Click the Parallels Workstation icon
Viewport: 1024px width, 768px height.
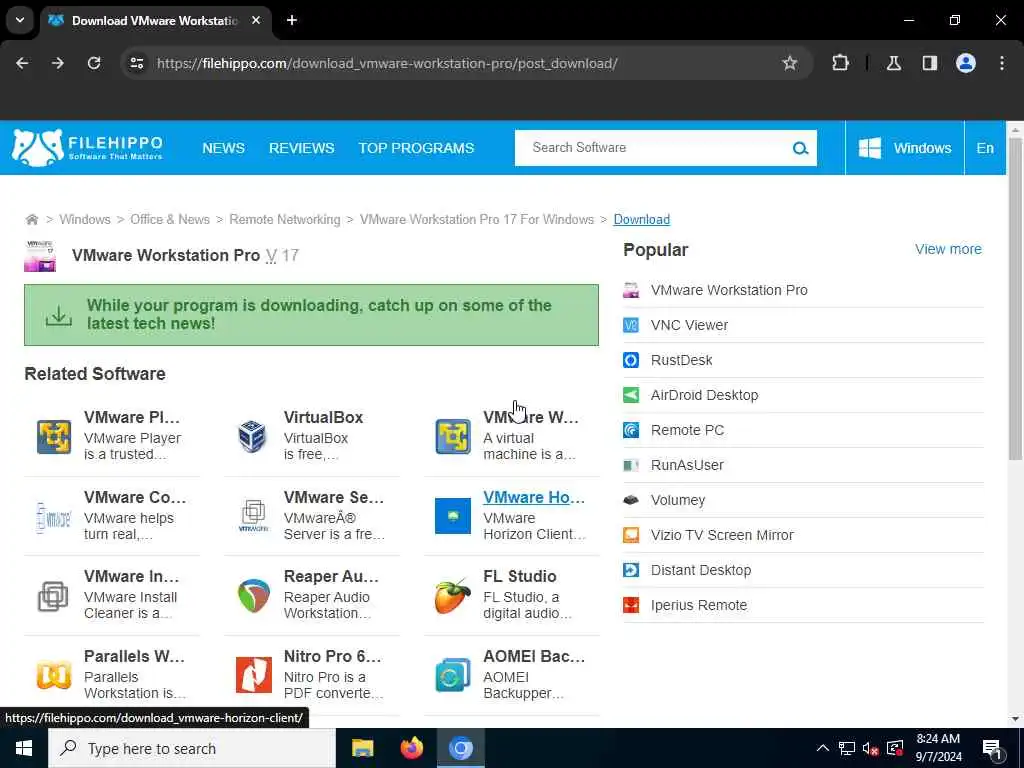54,675
